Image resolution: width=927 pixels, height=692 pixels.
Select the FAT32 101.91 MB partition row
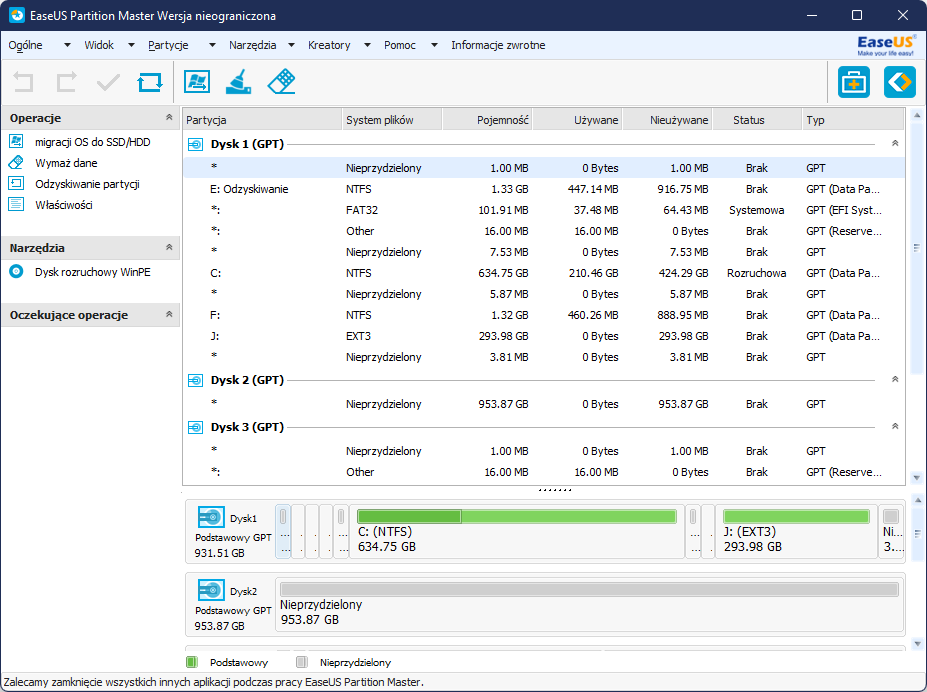click(543, 210)
